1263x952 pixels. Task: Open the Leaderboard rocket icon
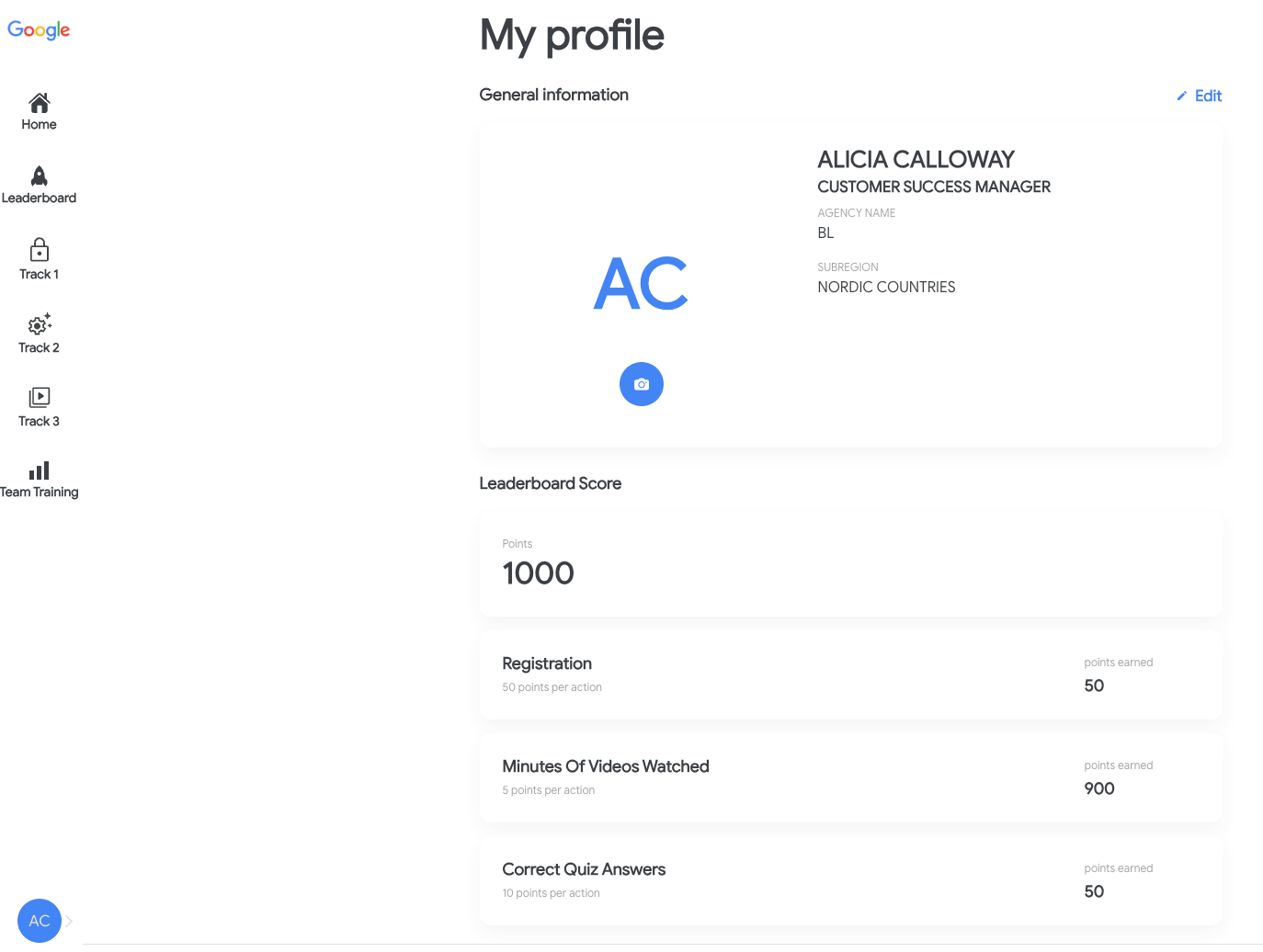tap(39, 176)
